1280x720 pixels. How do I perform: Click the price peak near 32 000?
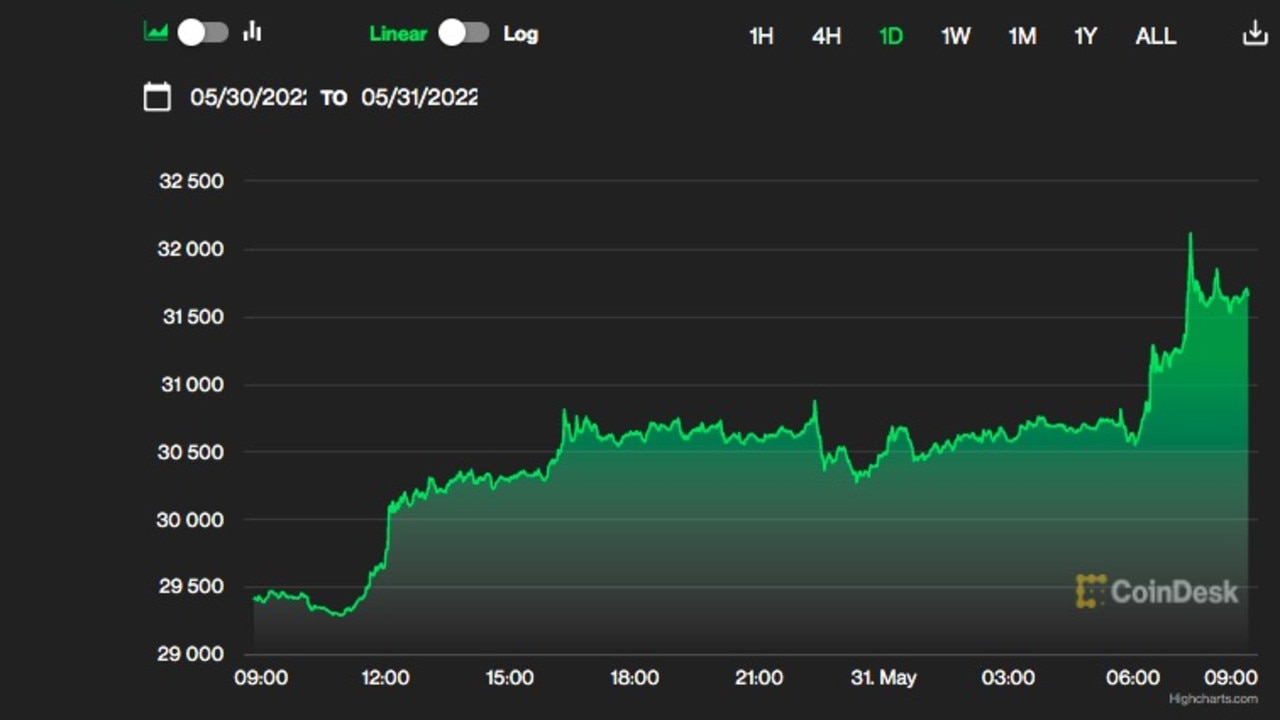1190,234
